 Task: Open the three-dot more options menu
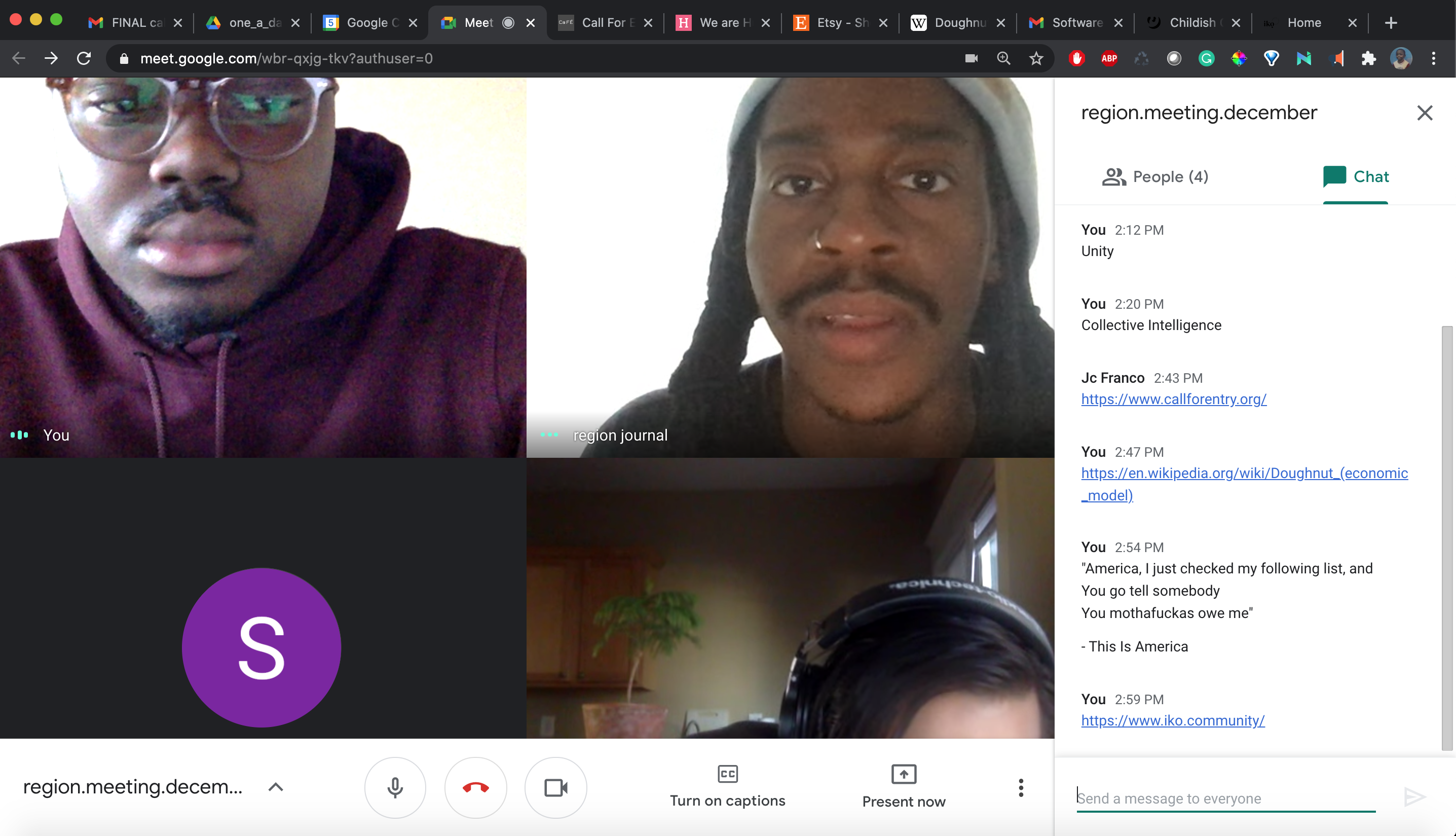coord(1020,787)
